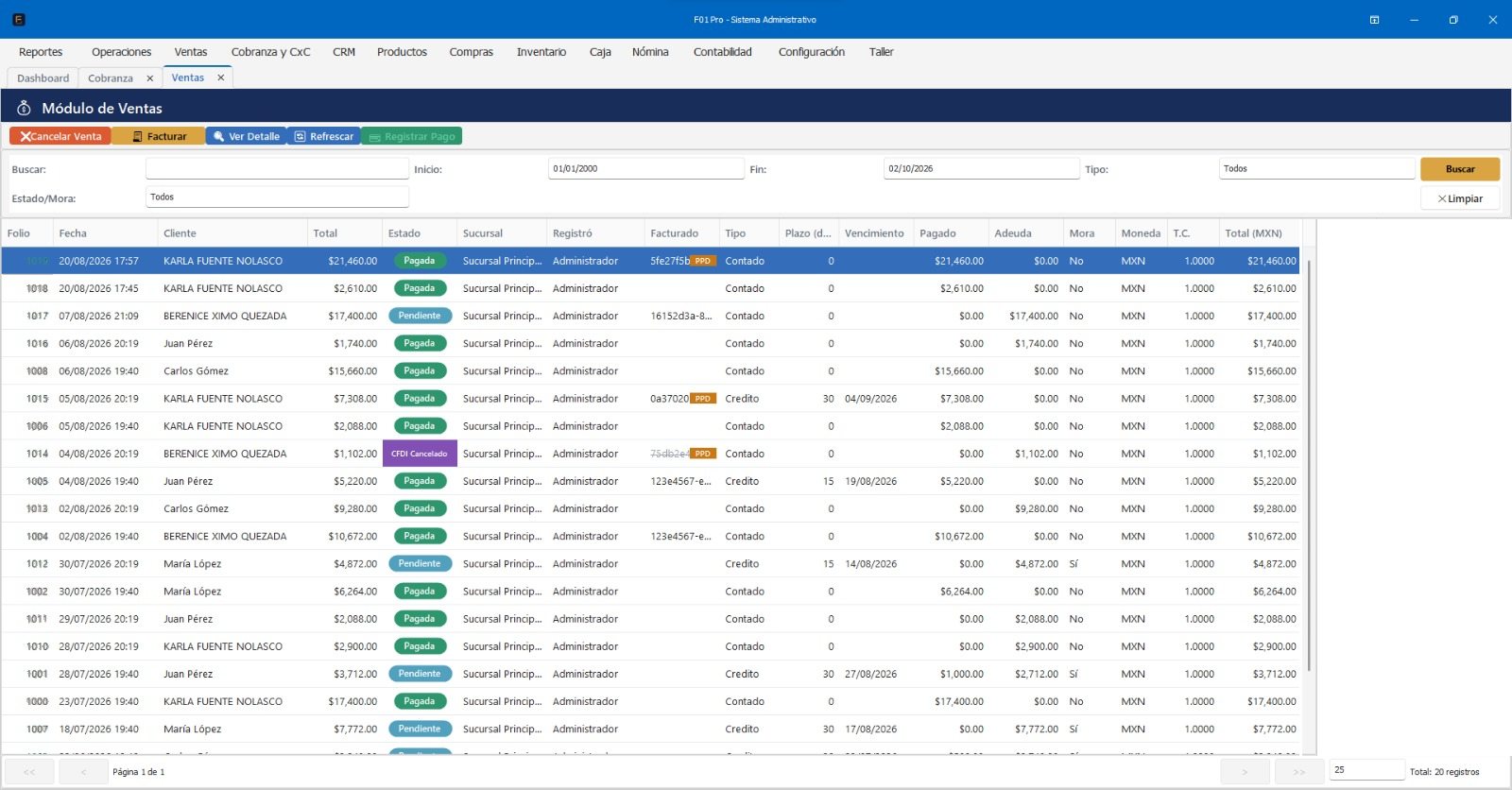The height and width of the screenshot is (790, 1512).
Task: Sort by the Fecha column header
Action: pyautogui.click(x=105, y=233)
